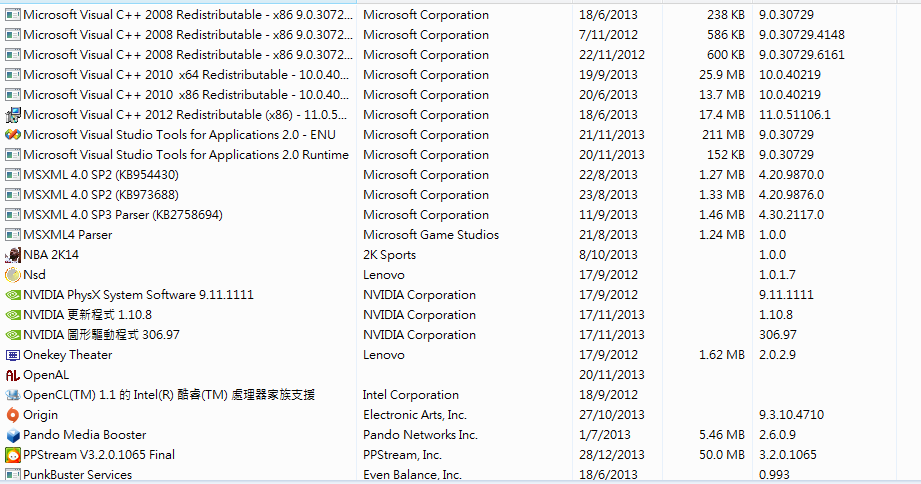The height and width of the screenshot is (484, 921).
Task: Click the NVIDIA PhysX System Software icon
Action: click(x=12, y=295)
